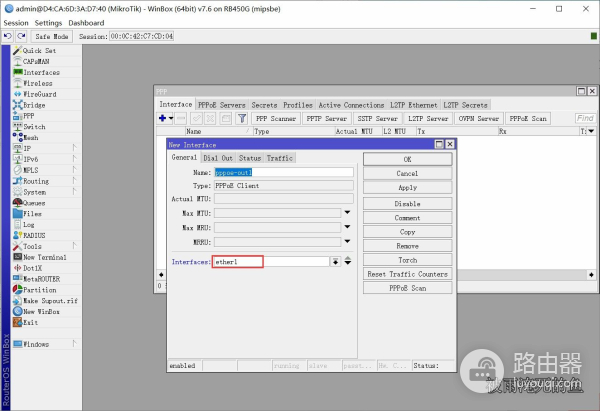Switch to the Secrets tab
600x411 pixels.
(264, 105)
